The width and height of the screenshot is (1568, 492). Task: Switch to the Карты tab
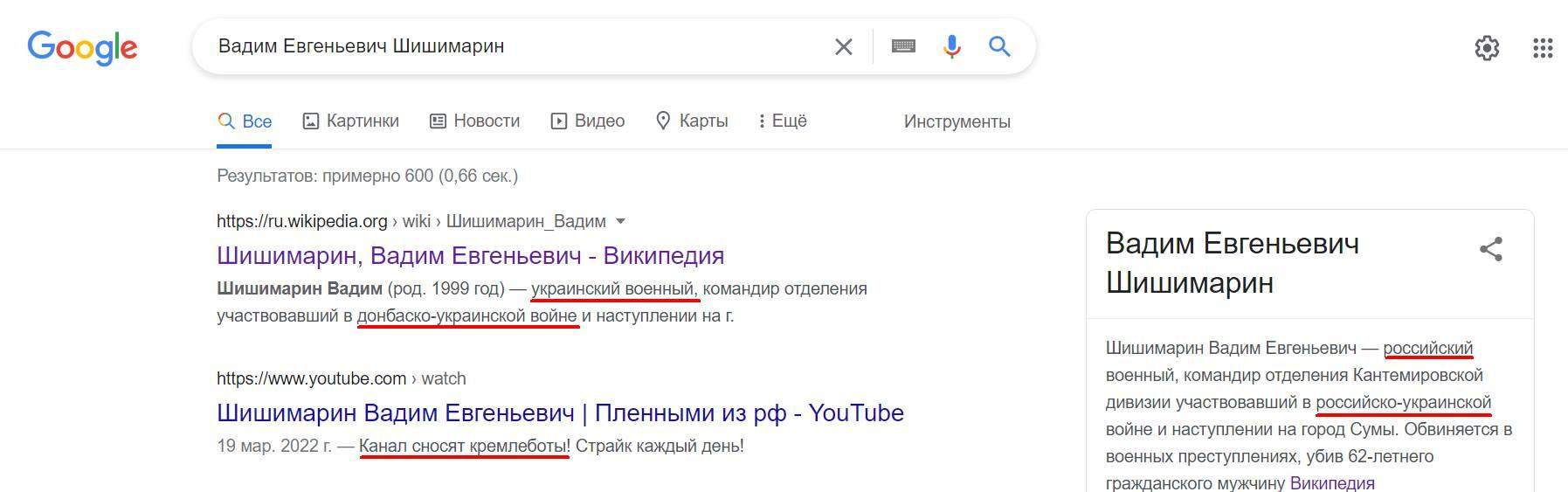pyautogui.click(x=692, y=121)
